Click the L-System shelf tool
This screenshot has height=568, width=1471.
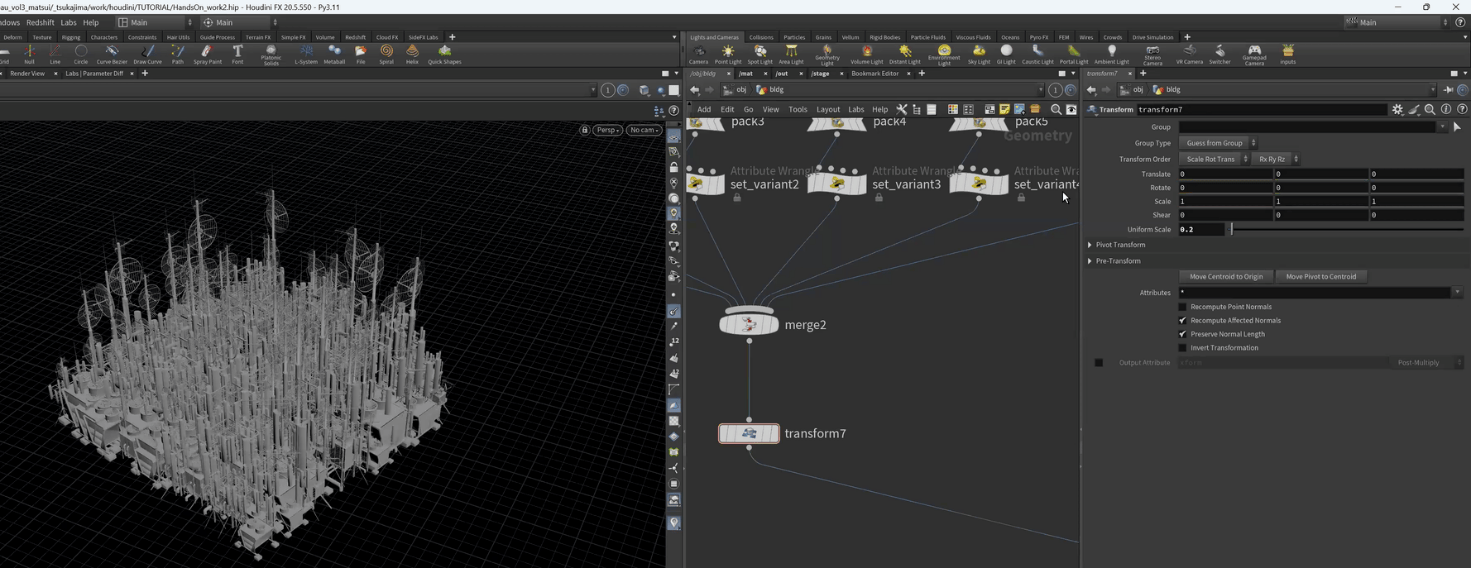[x=305, y=53]
